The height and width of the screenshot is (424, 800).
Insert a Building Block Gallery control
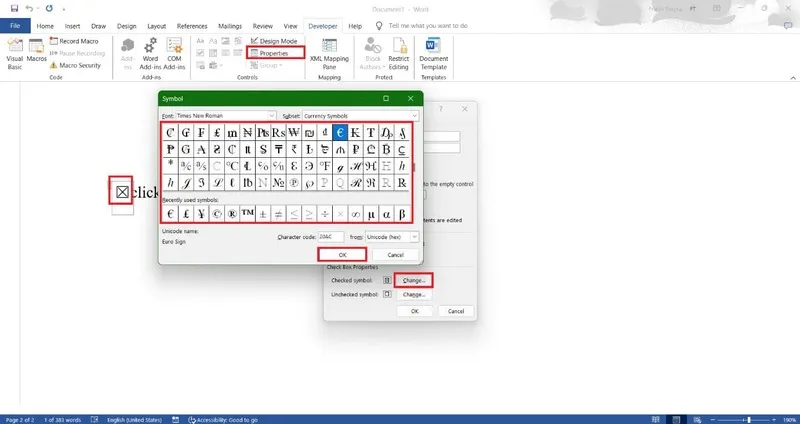tap(237, 41)
